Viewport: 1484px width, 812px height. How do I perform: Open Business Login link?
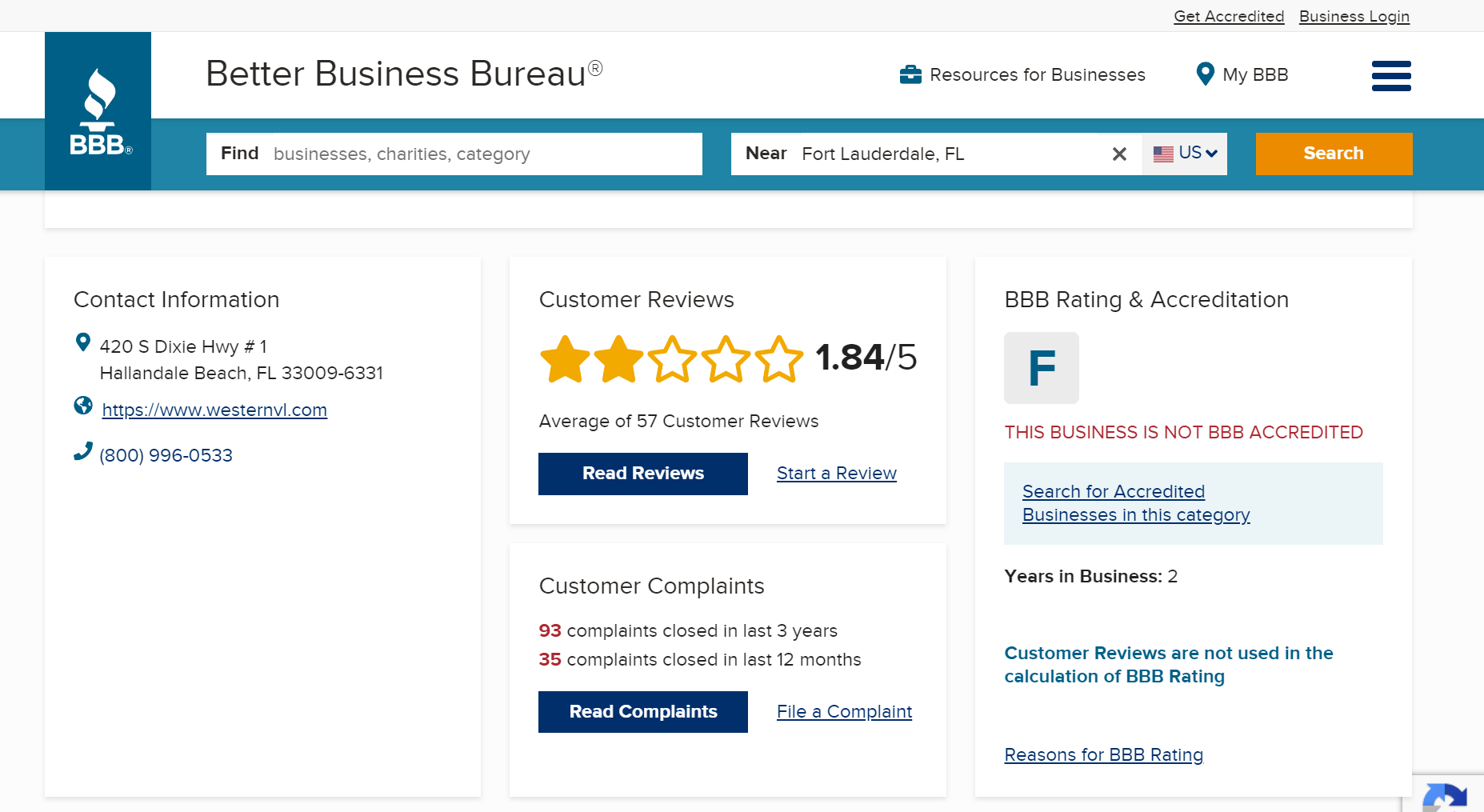click(1354, 16)
